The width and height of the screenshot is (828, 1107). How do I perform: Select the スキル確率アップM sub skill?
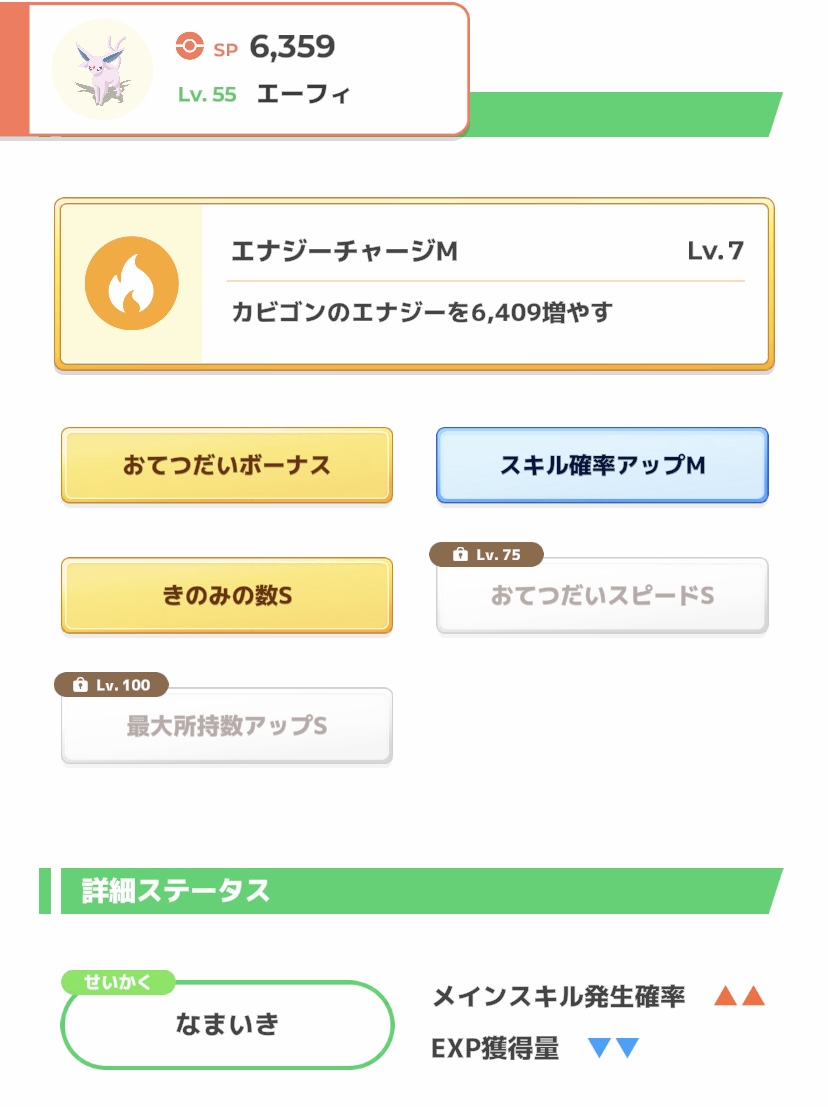tap(602, 465)
